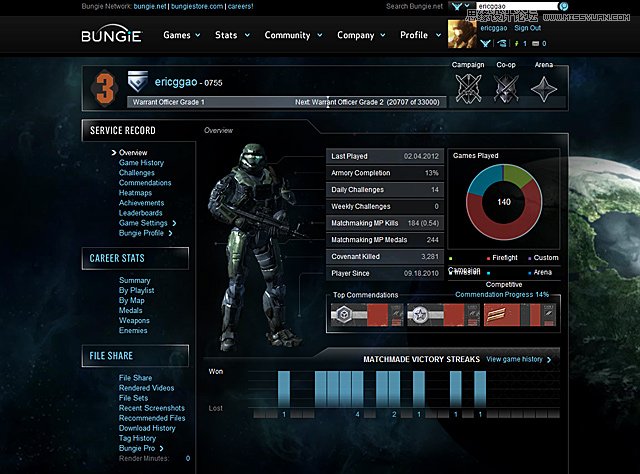Open By Map career stats
640x474 pixels.
(x=131, y=300)
